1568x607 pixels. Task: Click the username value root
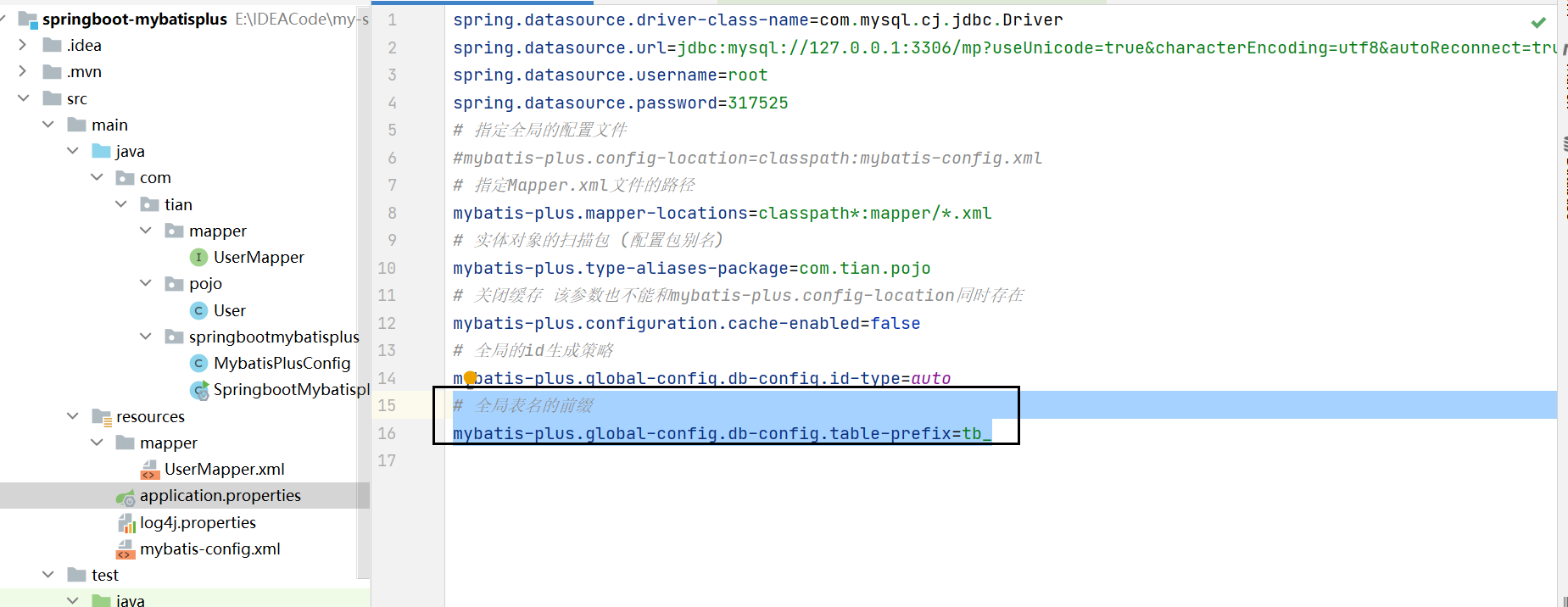coord(748,75)
